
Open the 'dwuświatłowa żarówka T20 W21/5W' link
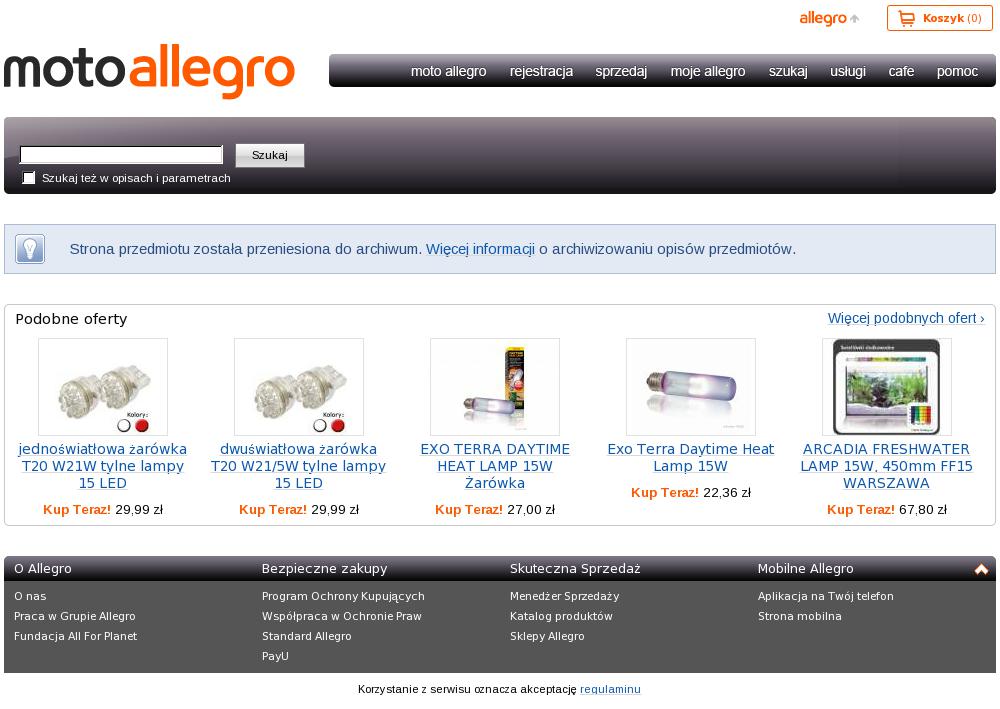(298, 466)
